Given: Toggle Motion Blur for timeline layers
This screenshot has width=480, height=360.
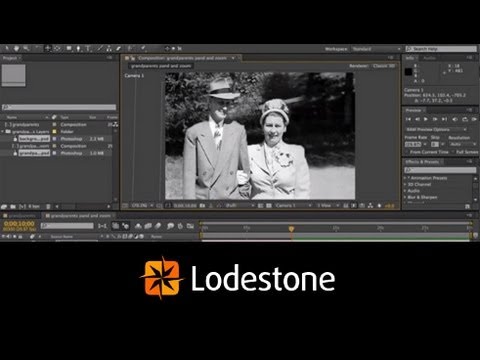Looking at the screenshot, I should coord(158,226).
